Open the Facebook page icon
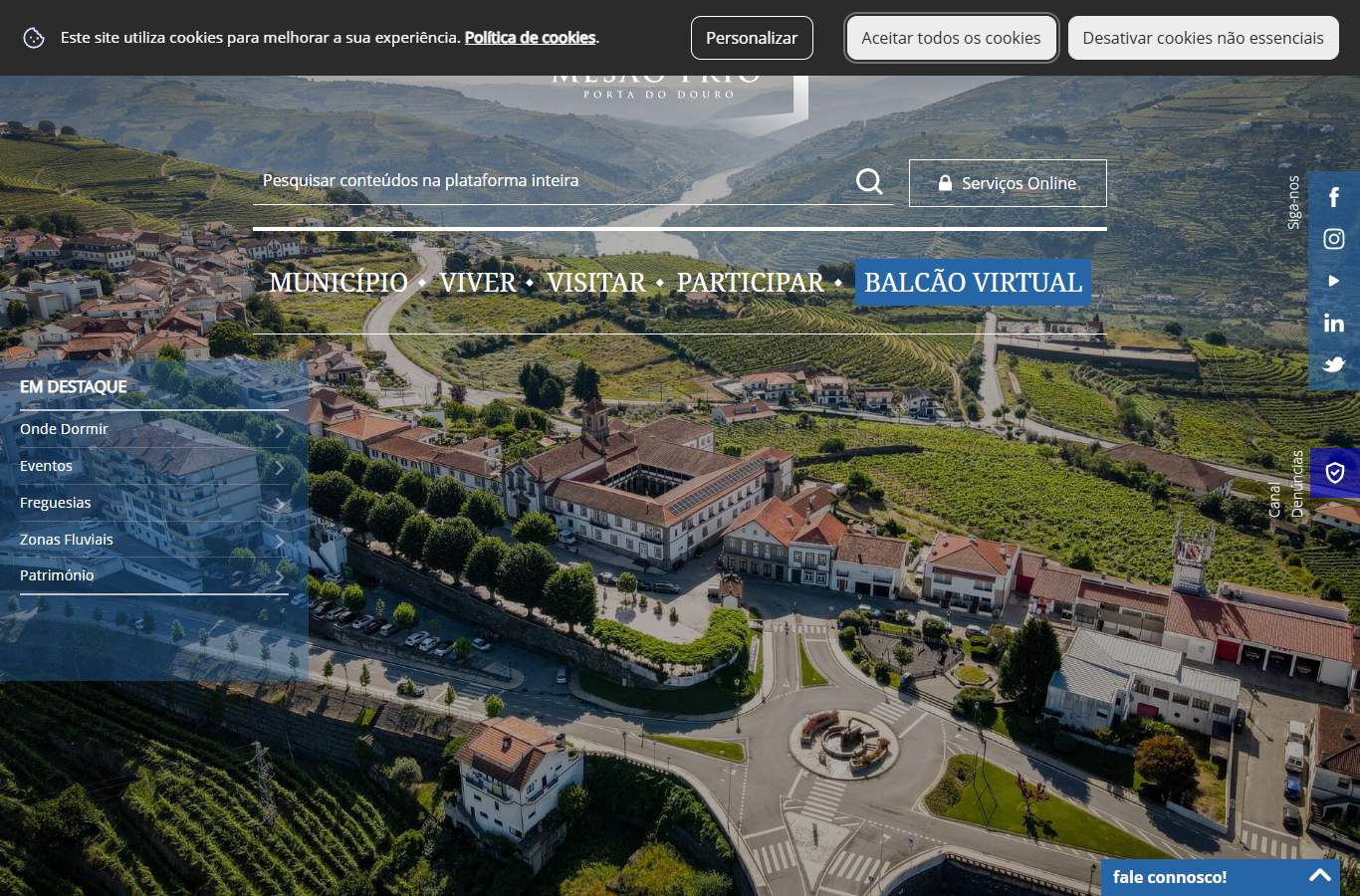The image size is (1360, 896). [x=1334, y=197]
